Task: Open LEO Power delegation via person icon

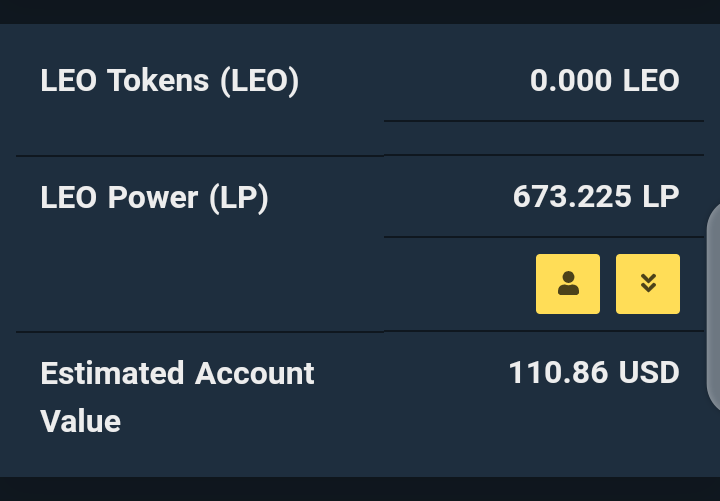Action: point(568,284)
